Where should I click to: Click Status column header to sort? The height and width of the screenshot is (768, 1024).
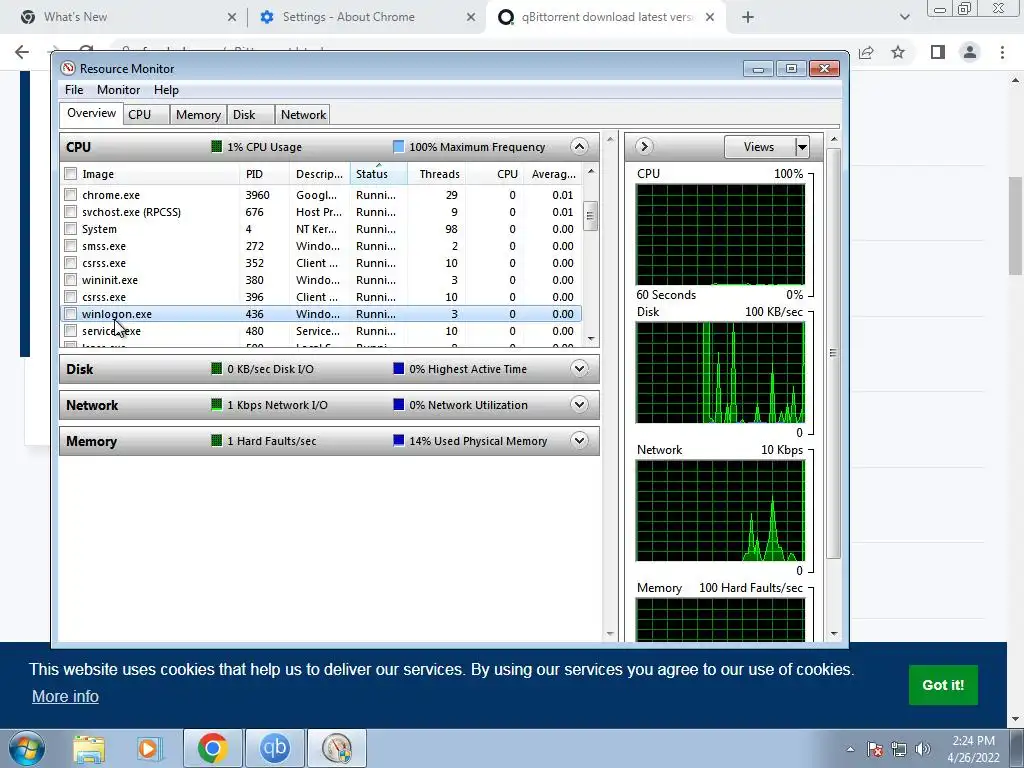pyautogui.click(x=379, y=174)
